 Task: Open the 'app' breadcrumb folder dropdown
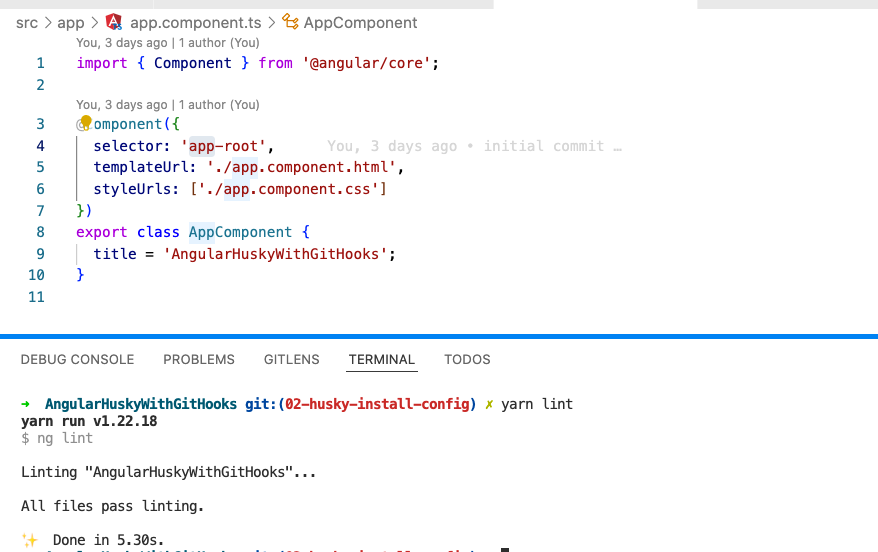point(70,22)
